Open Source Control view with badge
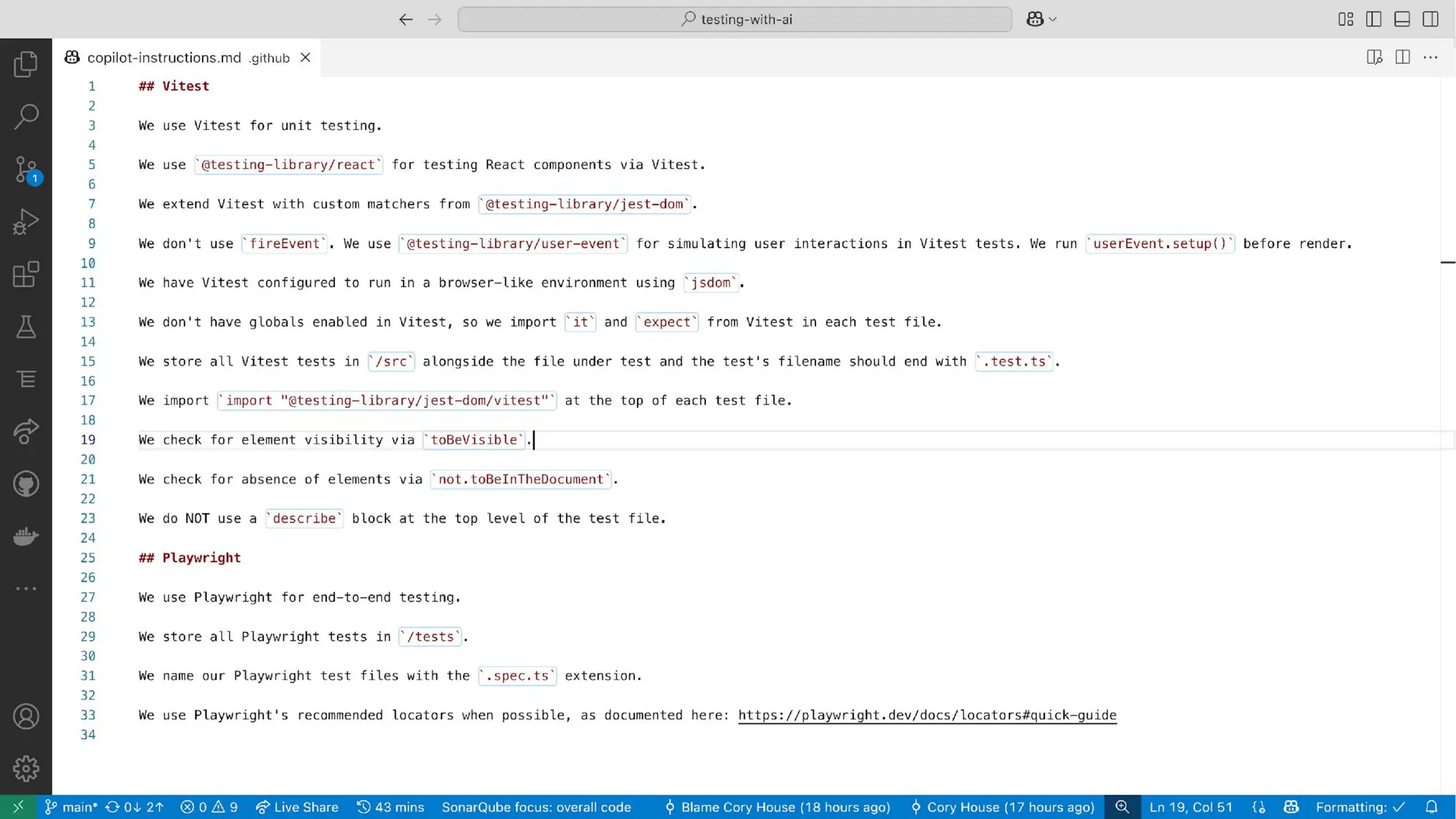This screenshot has width=1456, height=819. click(x=26, y=170)
